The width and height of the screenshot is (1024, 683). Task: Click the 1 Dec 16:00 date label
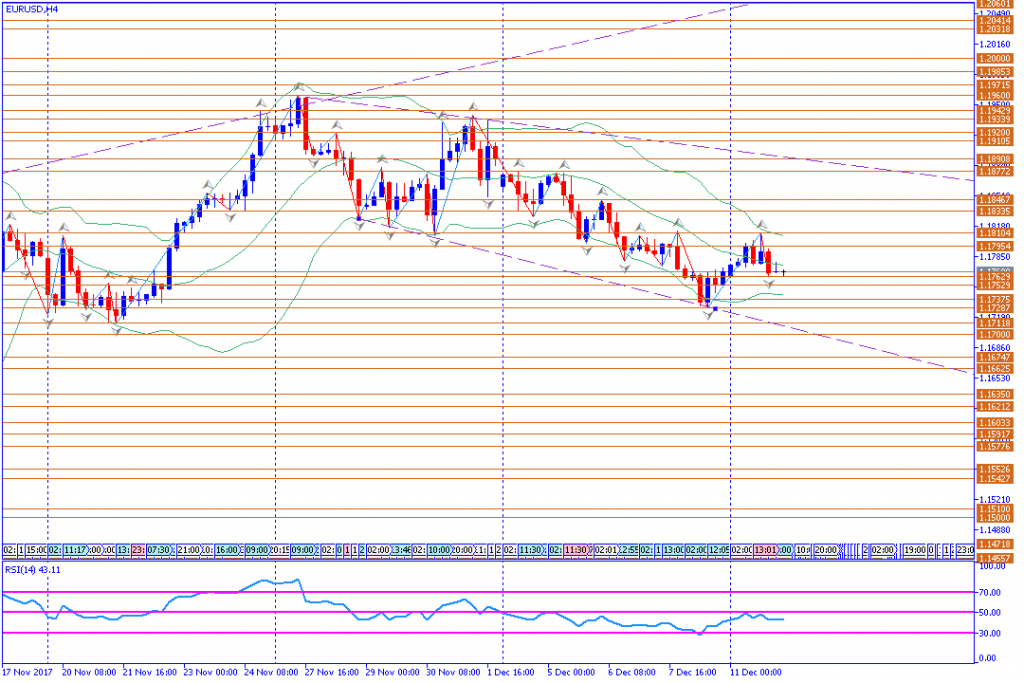pos(509,673)
